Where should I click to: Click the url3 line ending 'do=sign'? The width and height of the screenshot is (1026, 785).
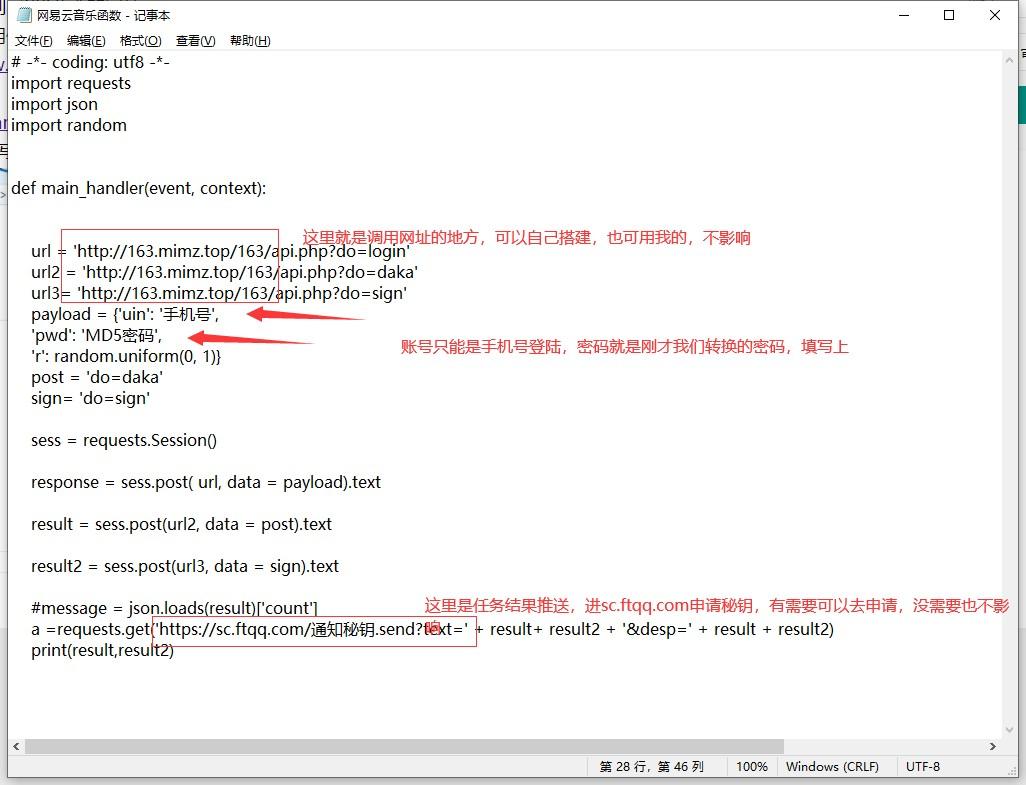(219, 293)
